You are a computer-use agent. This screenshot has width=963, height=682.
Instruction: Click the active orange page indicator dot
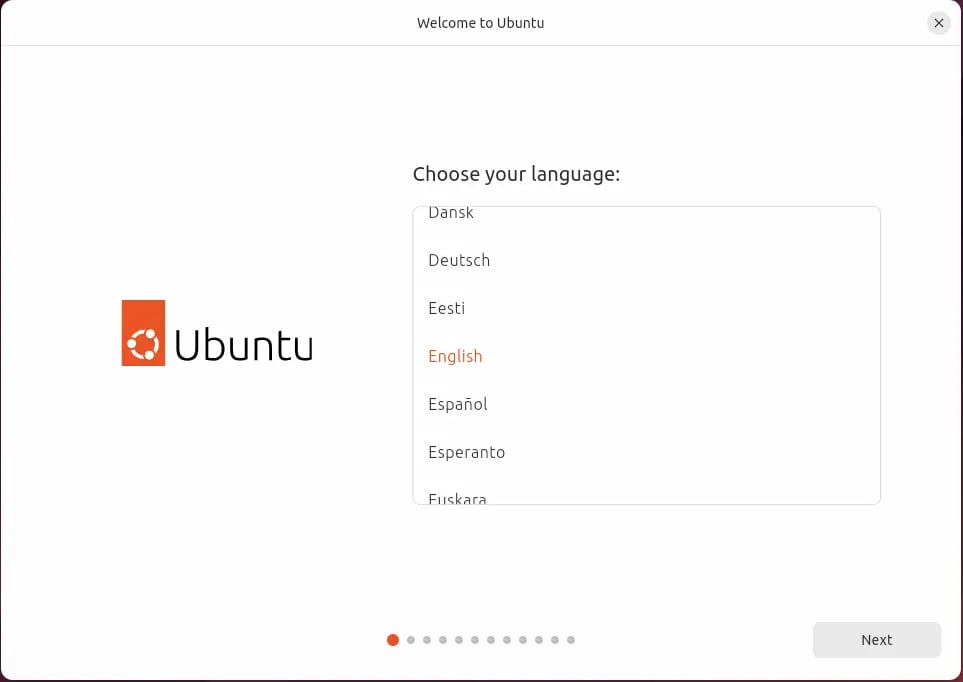[393, 640]
